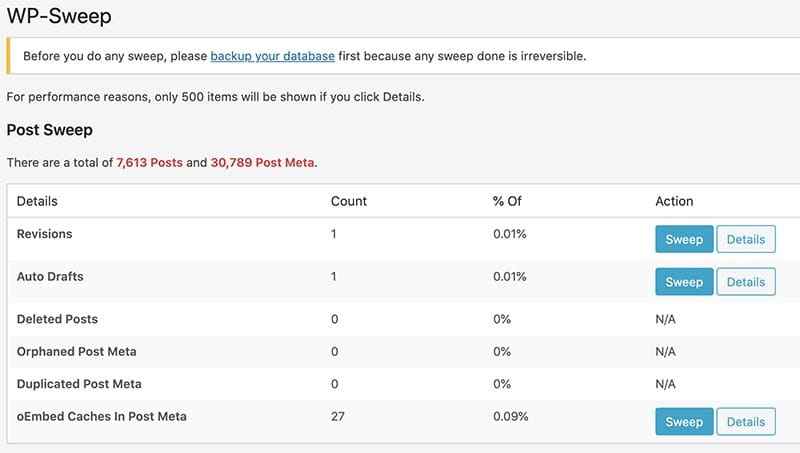
Task: View Details for Revisions
Action: pos(746,239)
